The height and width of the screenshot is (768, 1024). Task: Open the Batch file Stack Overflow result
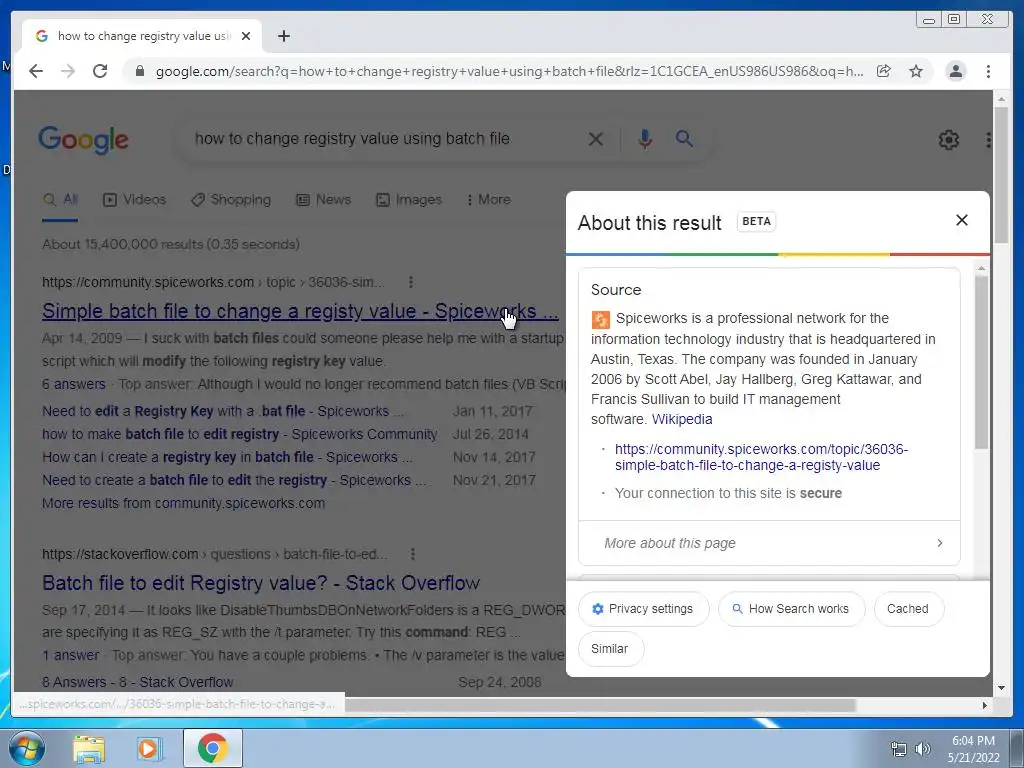click(x=261, y=583)
